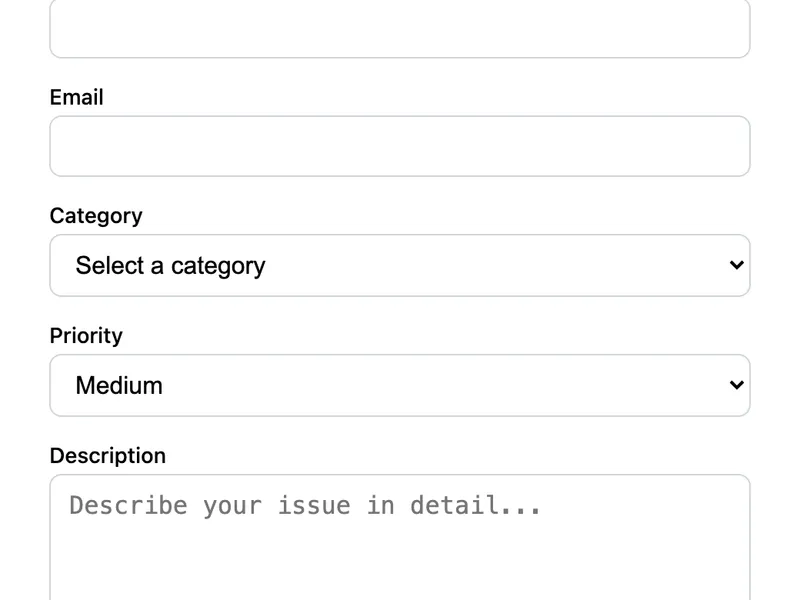Click the Email input field
This screenshot has height=600, width=800.
tap(400, 147)
